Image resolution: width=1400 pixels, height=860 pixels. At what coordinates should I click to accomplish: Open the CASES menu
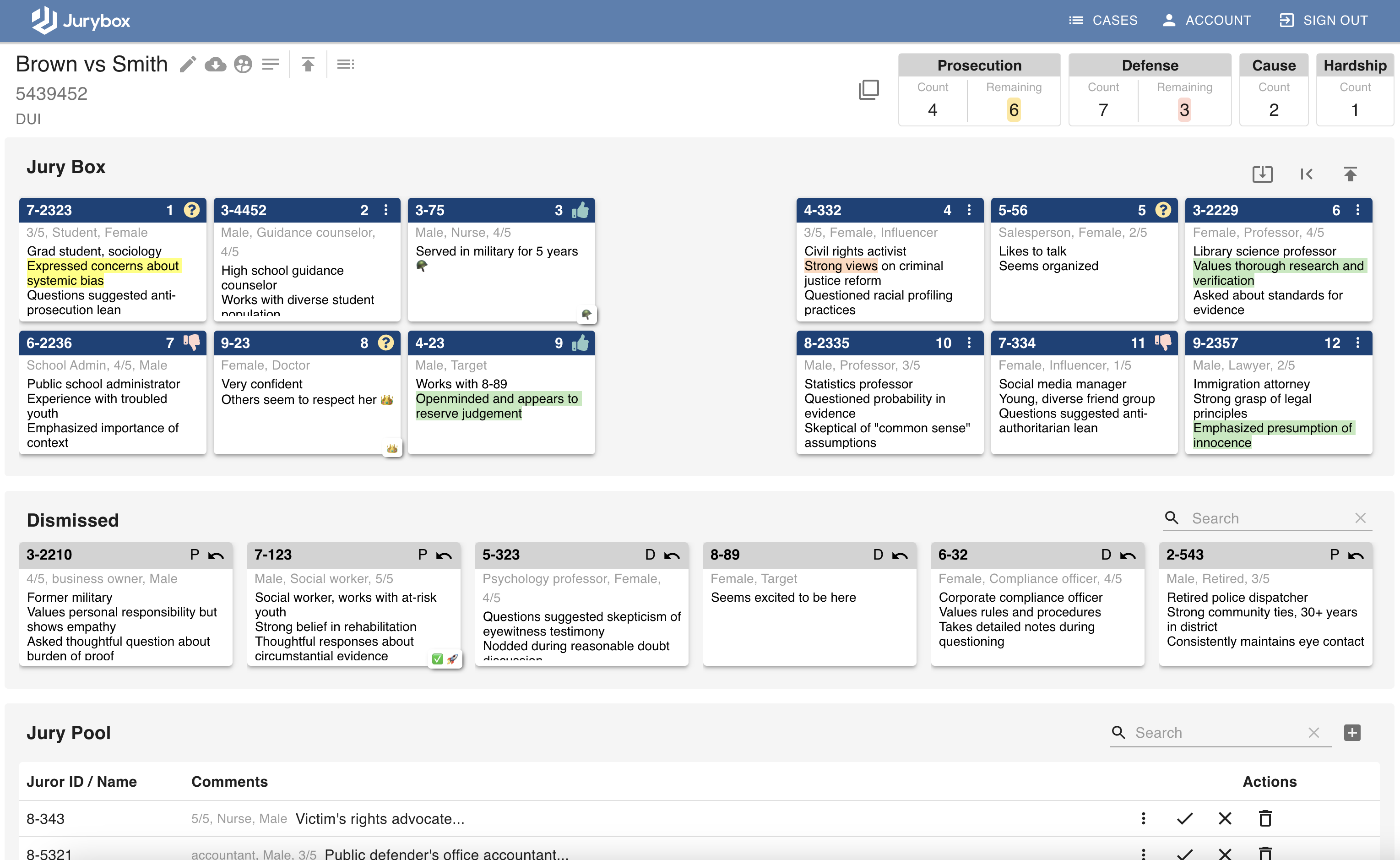[1102, 21]
